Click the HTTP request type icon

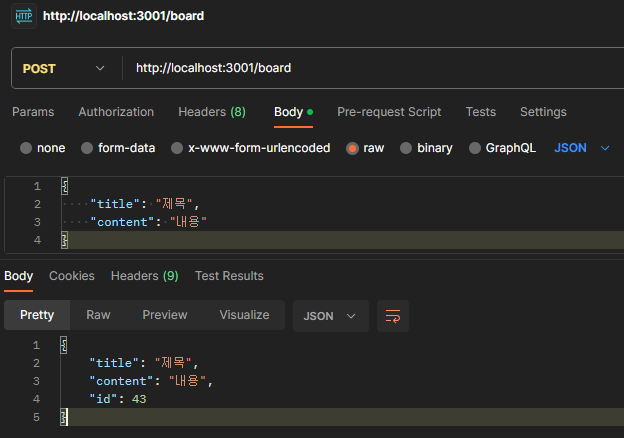(x=24, y=16)
